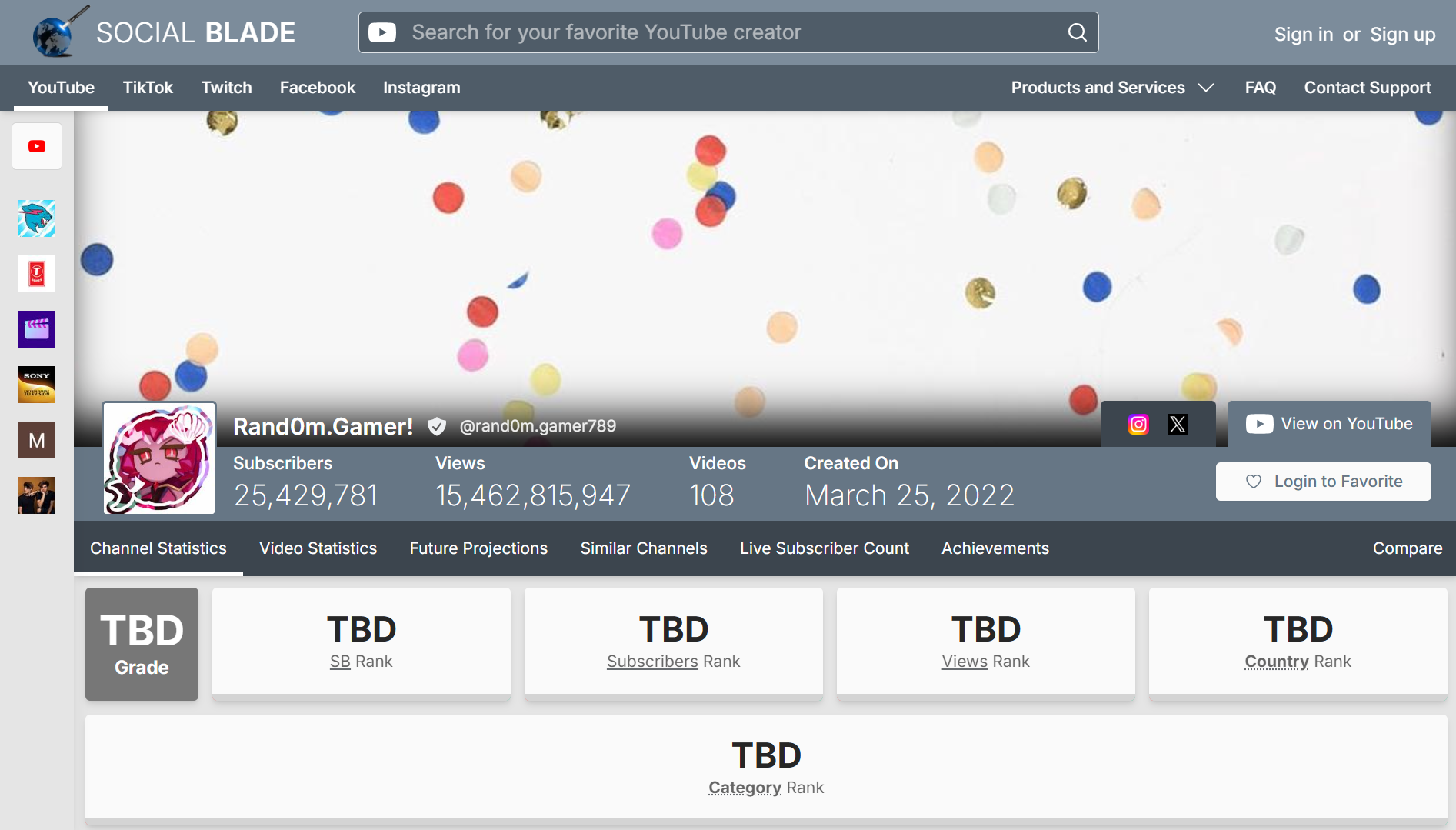Open the Achievements tab

pos(995,548)
